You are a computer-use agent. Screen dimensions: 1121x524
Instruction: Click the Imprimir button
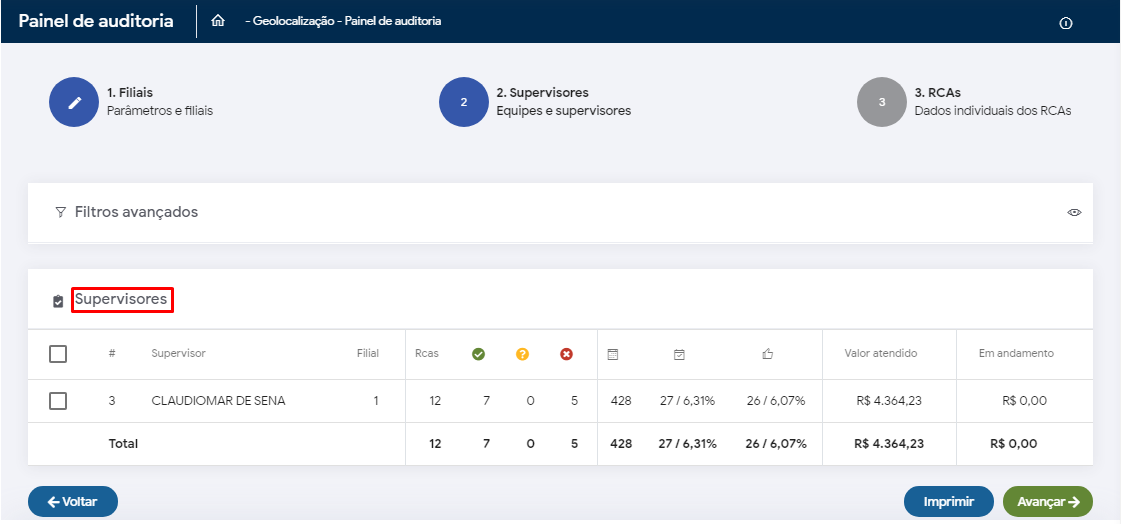tap(948, 501)
